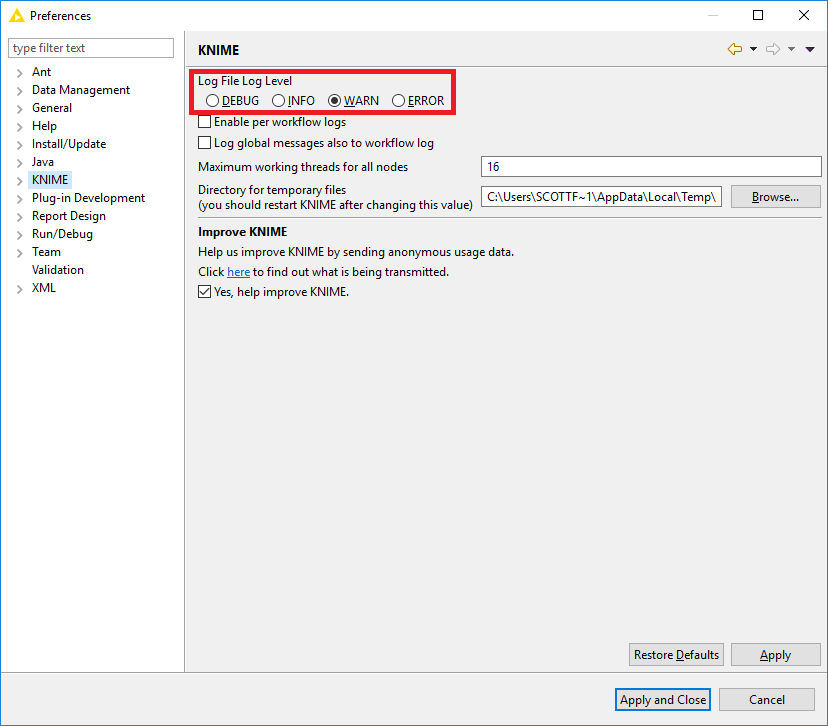Cancel the Preferences dialog
The width and height of the screenshot is (828, 726).
[767, 700]
